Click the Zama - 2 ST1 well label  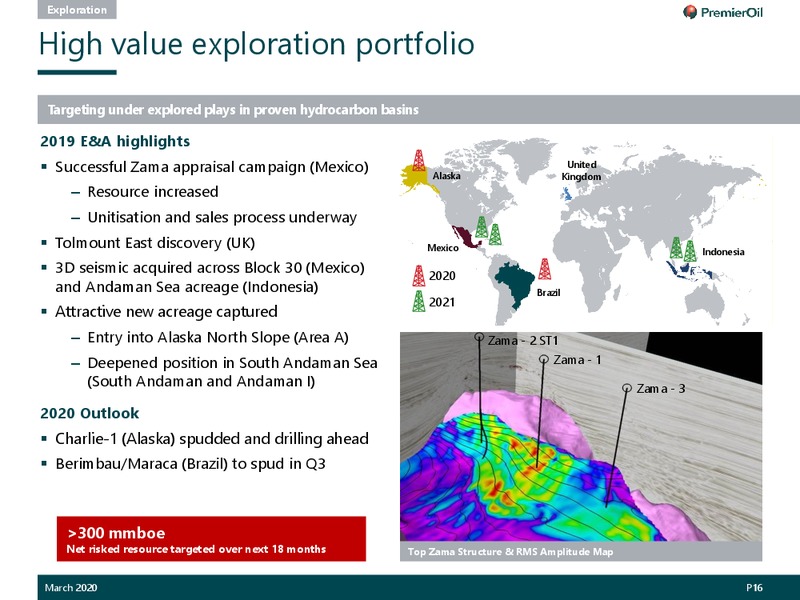(x=523, y=340)
